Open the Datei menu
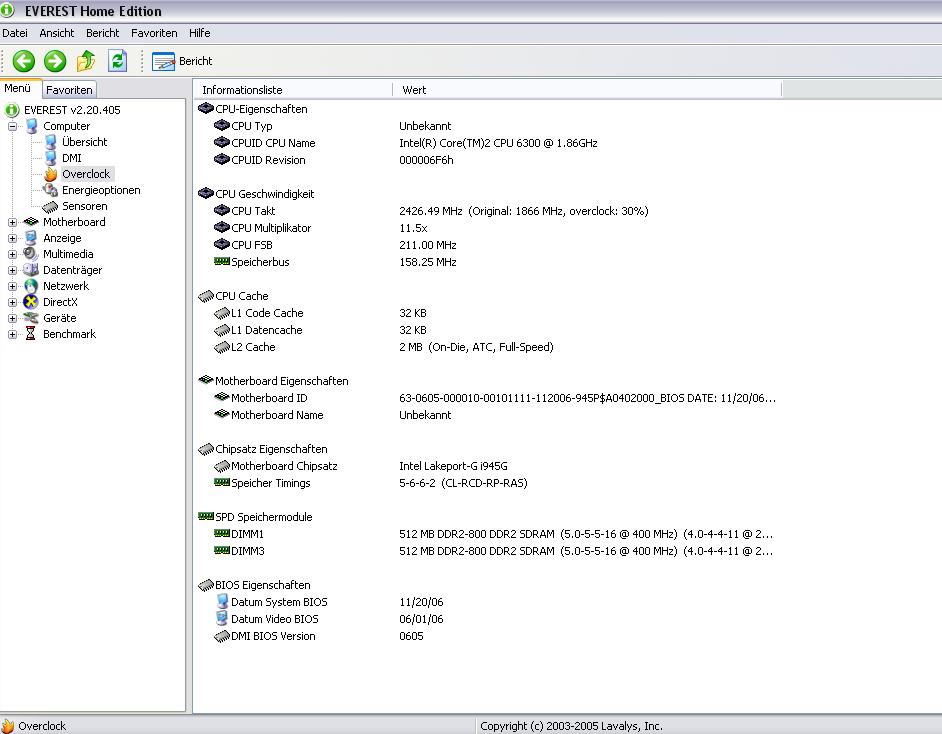Image resolution: width=942 pixels, height=734 pixels. pos(15,33)
